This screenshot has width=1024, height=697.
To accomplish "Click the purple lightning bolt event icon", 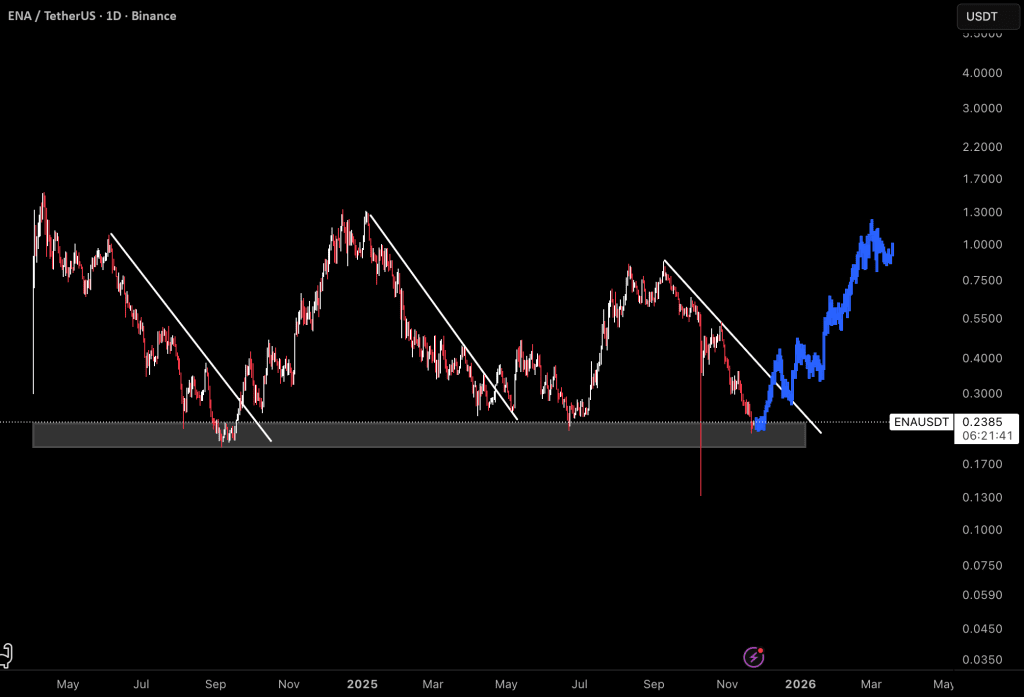I will pos(754,657).
